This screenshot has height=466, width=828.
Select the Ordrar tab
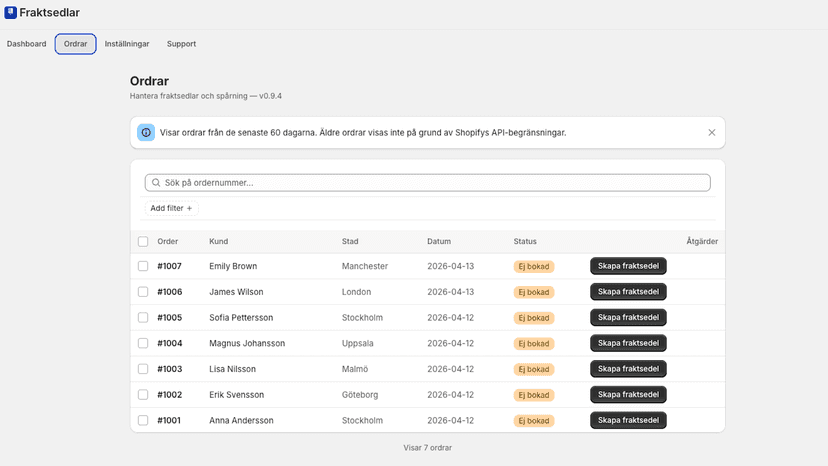coord(76,44)
